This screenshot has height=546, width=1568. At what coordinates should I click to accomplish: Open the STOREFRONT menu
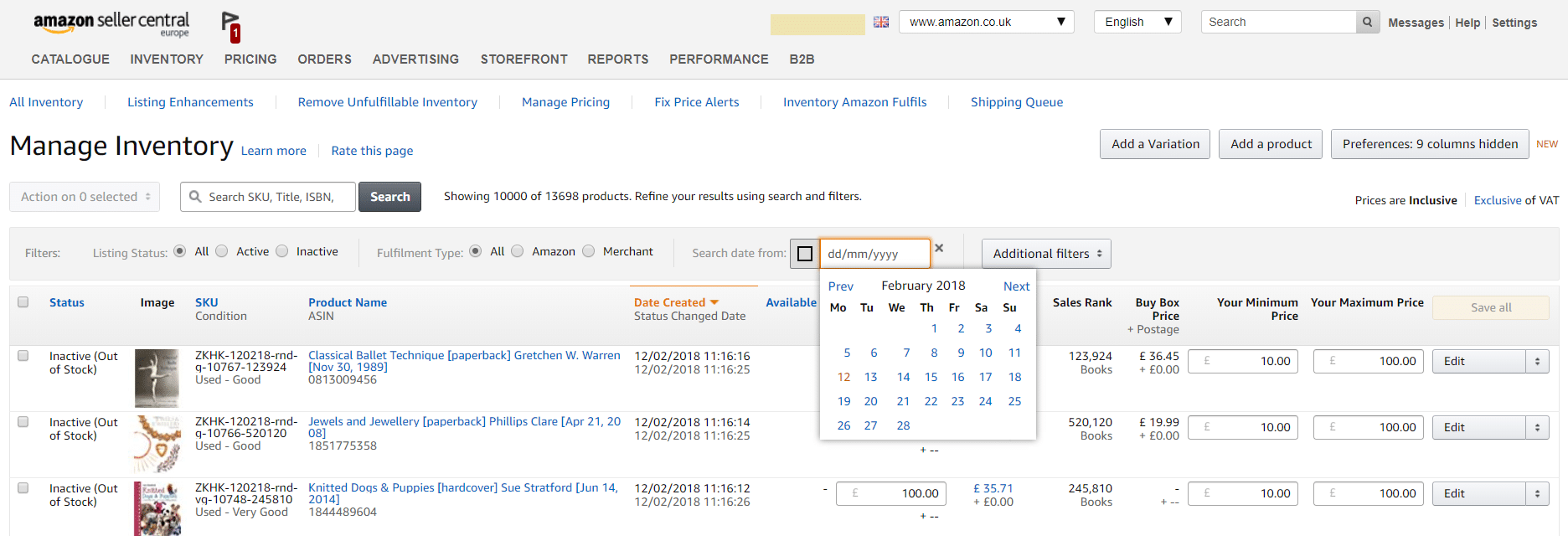pyautogui.click(x=524, y=59)
